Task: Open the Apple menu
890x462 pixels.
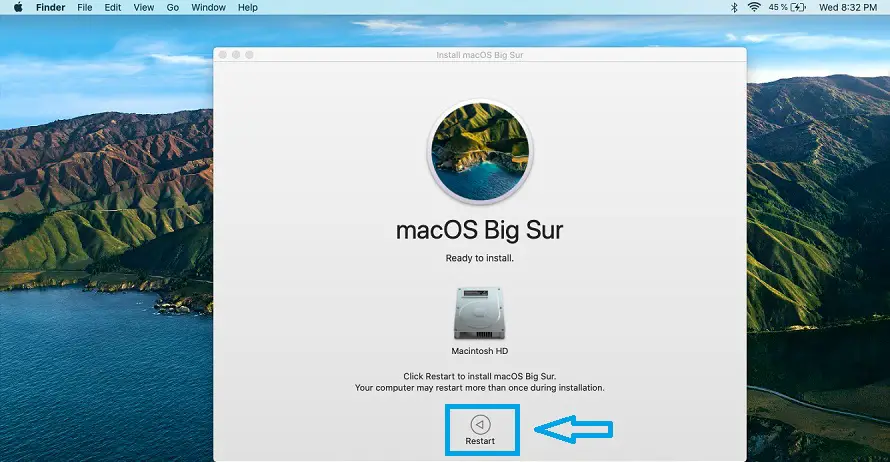Action: click(x=18, y=8)
